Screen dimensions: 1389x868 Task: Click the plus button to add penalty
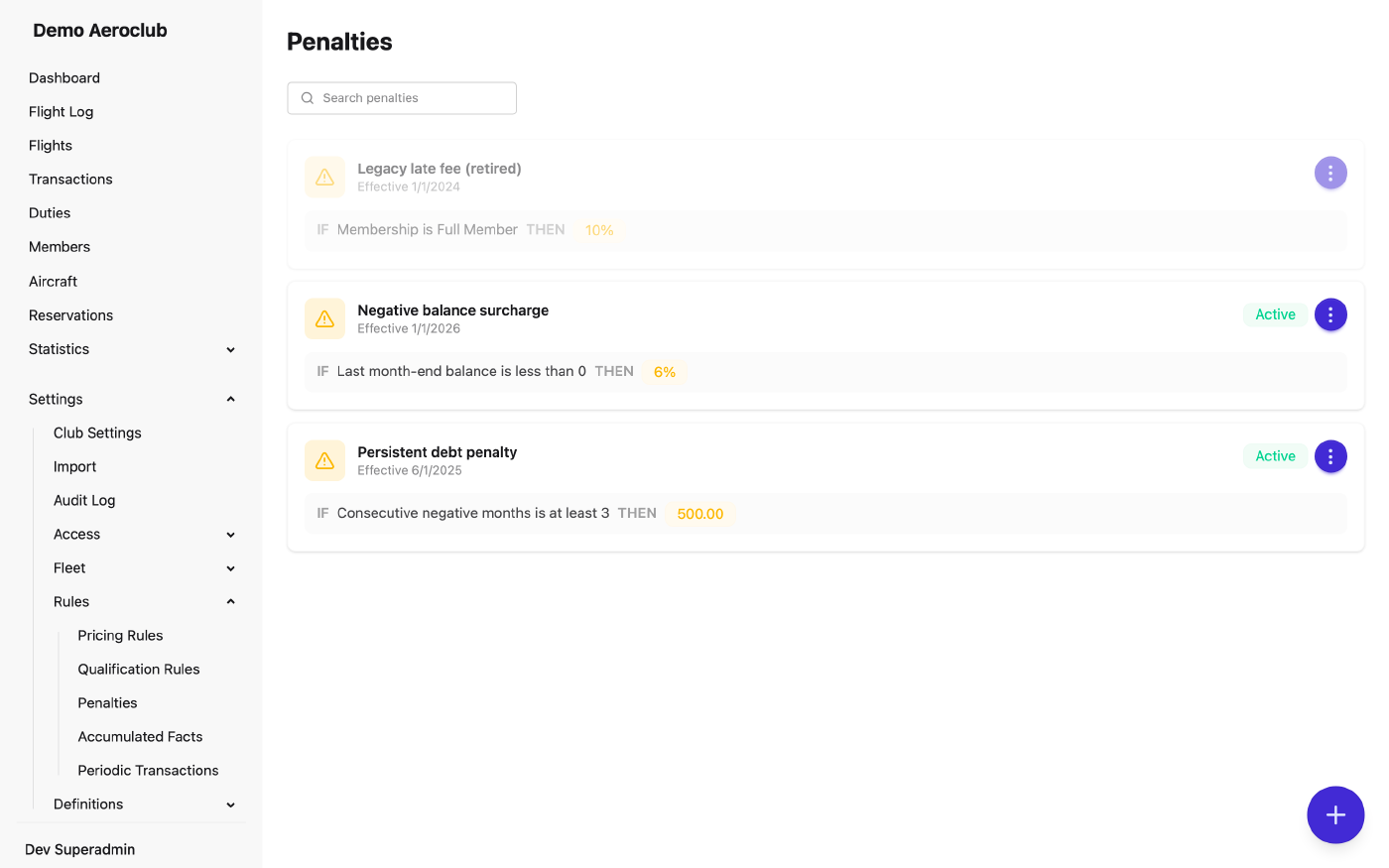(x=1334, y=814)
